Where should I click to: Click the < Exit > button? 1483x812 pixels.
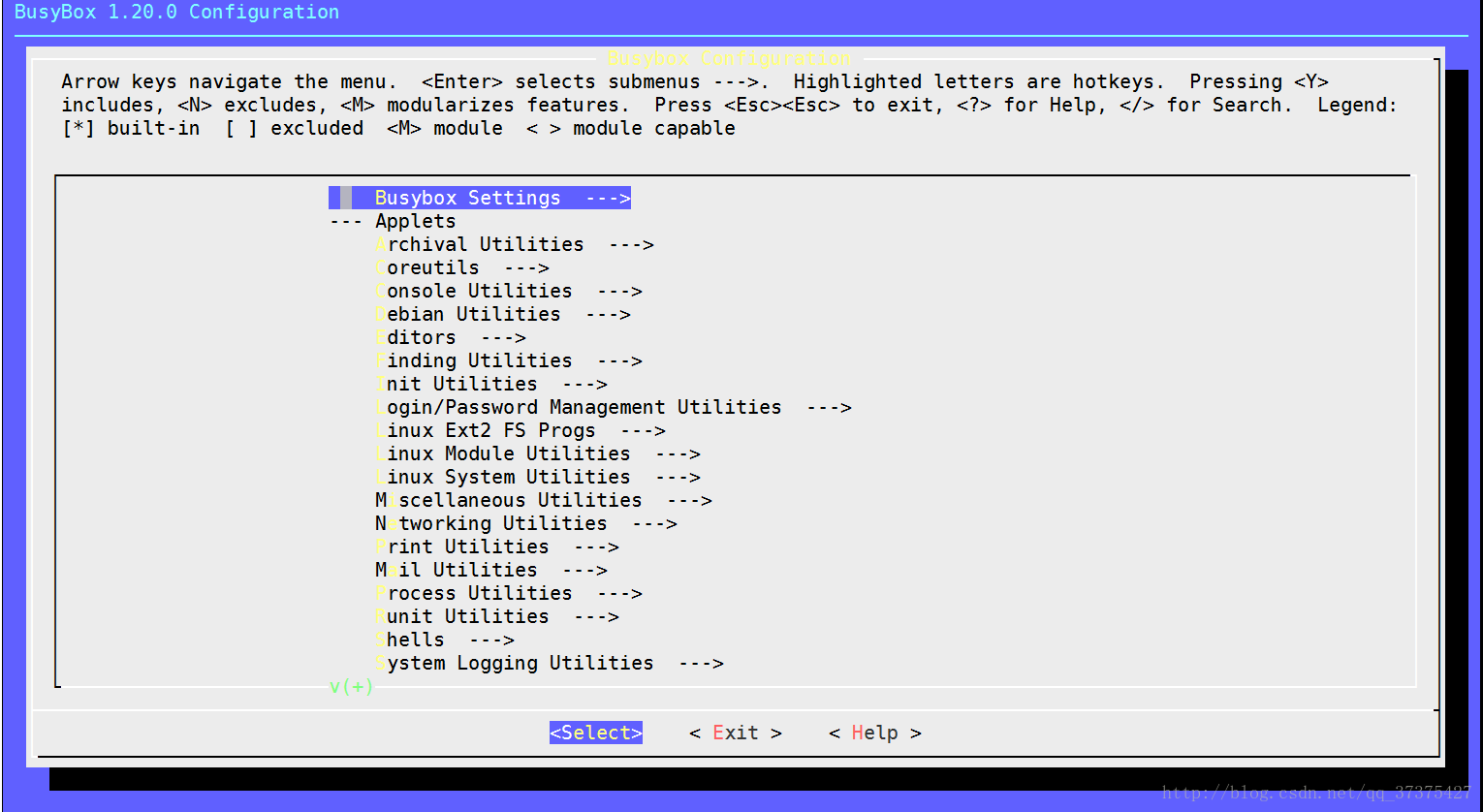point(736,733)
